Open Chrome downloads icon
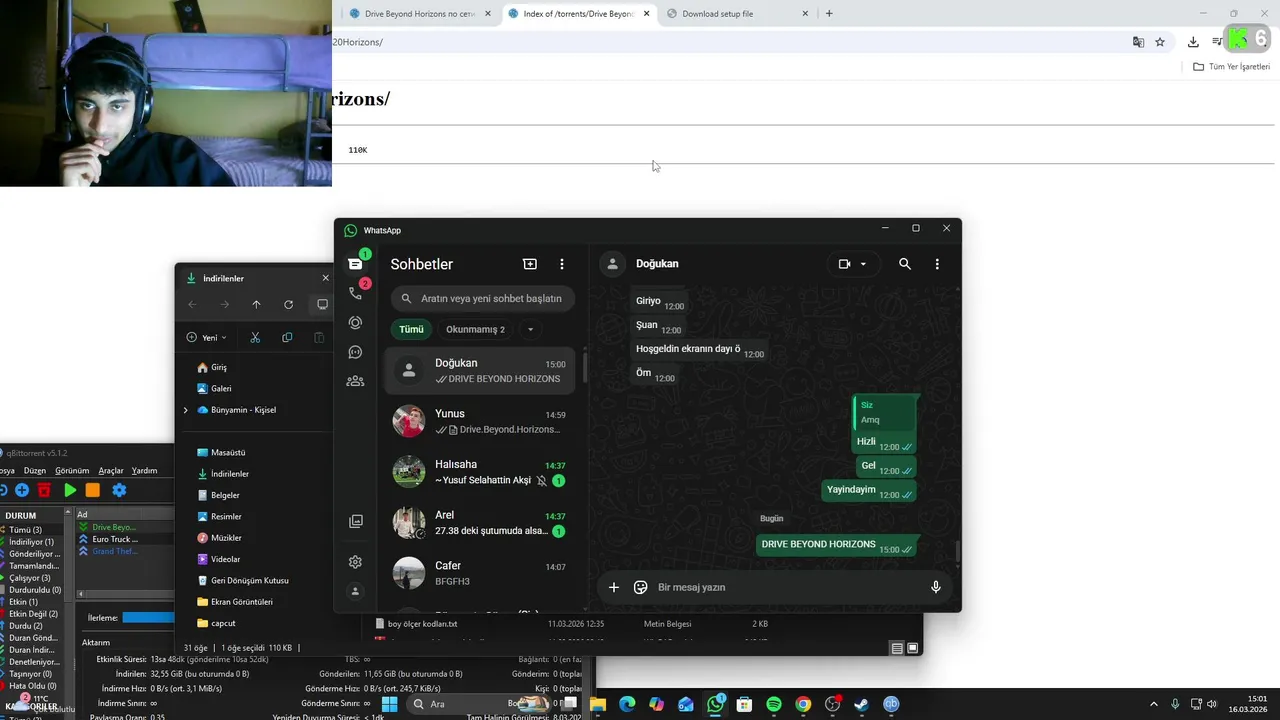This screenshot has height=720, width=1280. [x=1193, y=42]
